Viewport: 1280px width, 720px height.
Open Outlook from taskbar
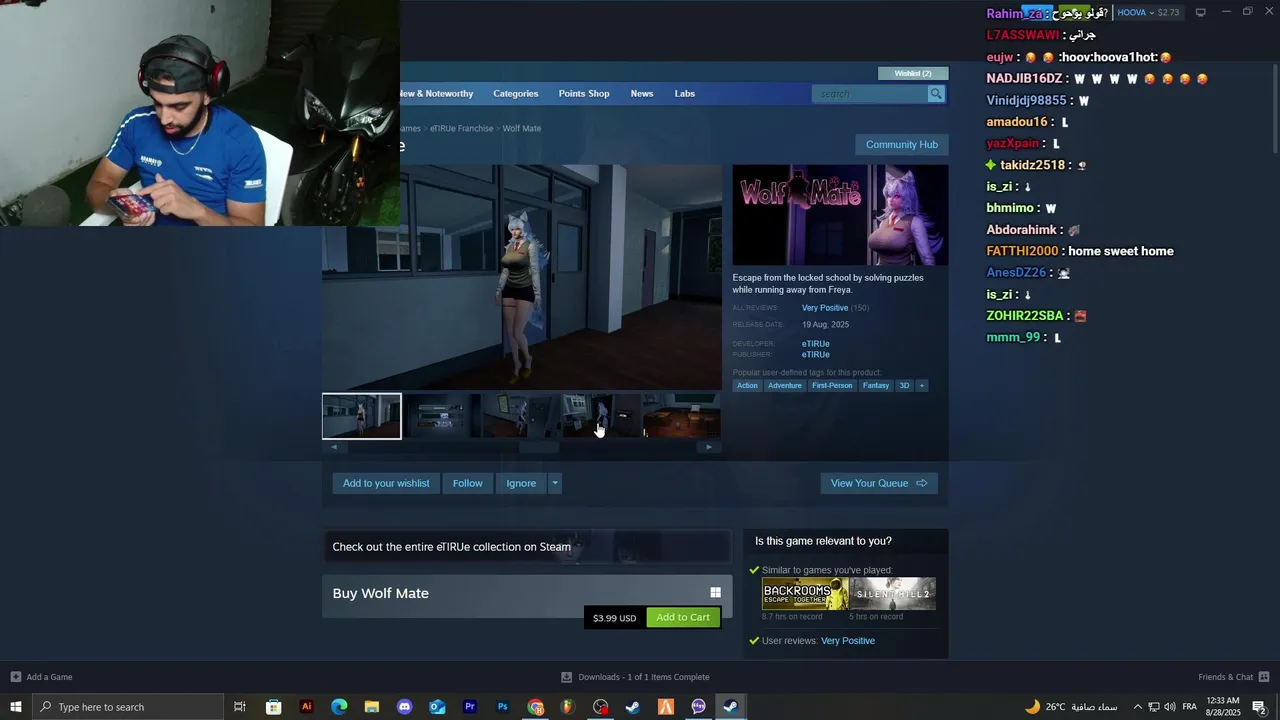(437, 707)
